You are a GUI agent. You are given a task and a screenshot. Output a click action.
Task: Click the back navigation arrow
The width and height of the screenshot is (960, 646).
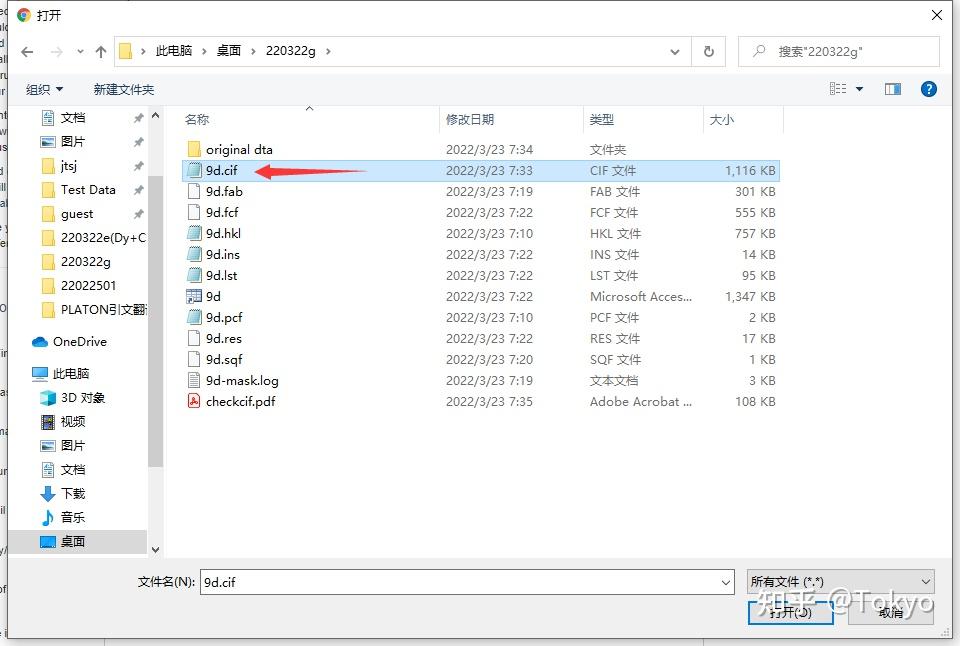27,52
